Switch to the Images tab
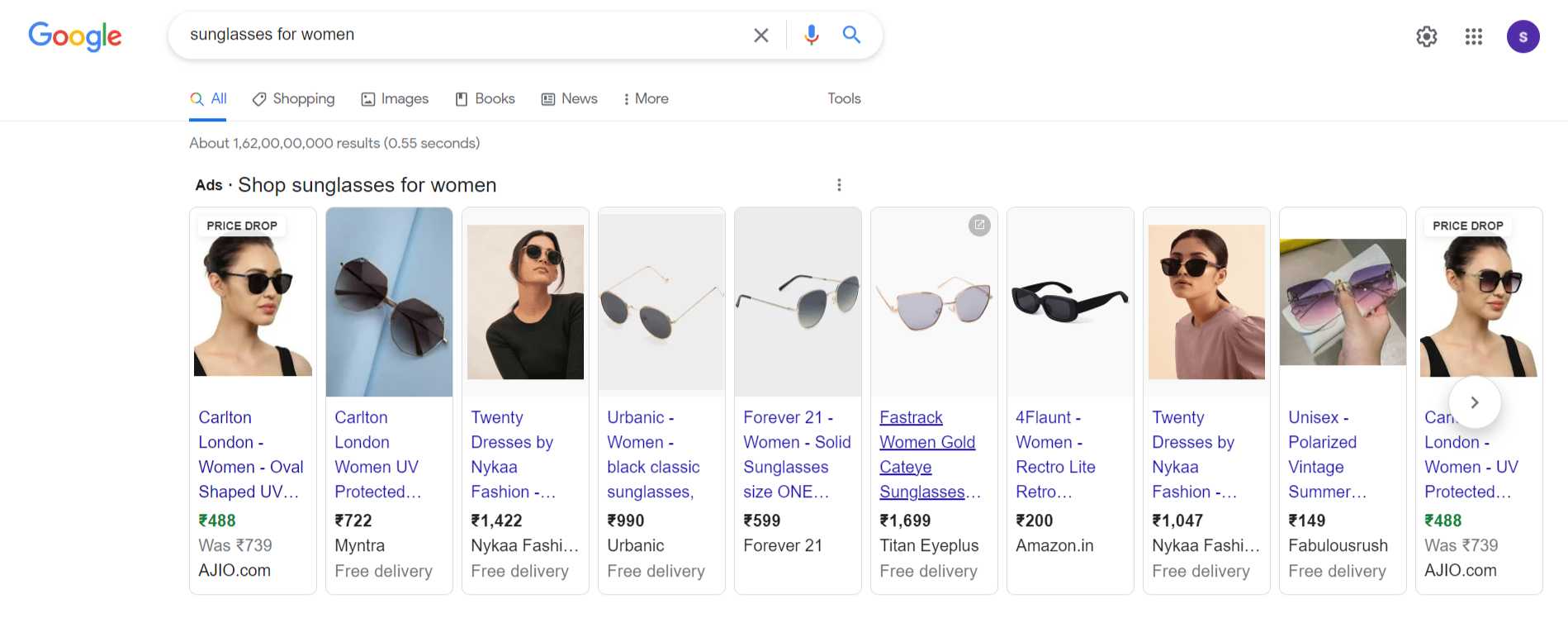 click(395, 99)
